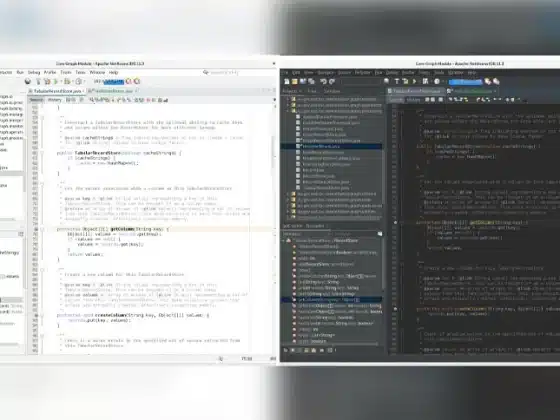This screenshot has height=420, width=560.
Task: Switch to the Services tab in dark window
Action: 332,91
